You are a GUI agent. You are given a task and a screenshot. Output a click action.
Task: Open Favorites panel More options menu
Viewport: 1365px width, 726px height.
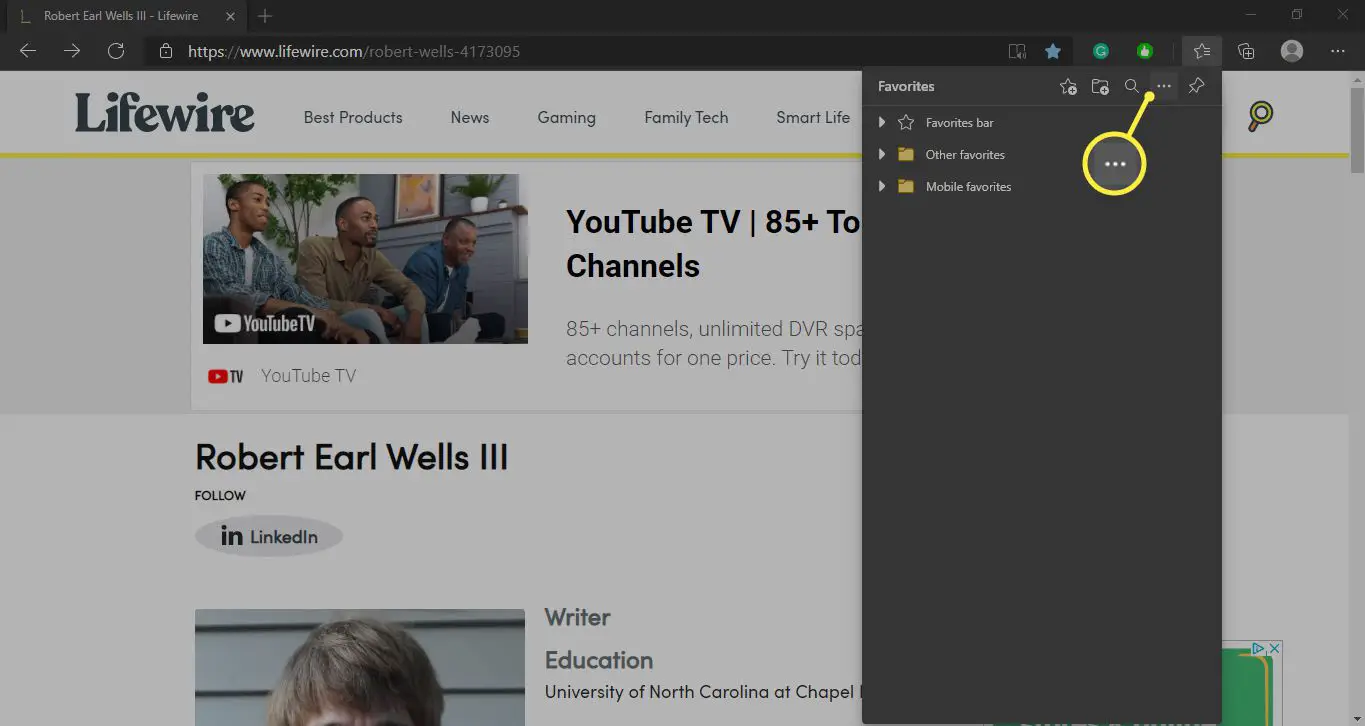pyautogui.click(x=1164, y=87)
